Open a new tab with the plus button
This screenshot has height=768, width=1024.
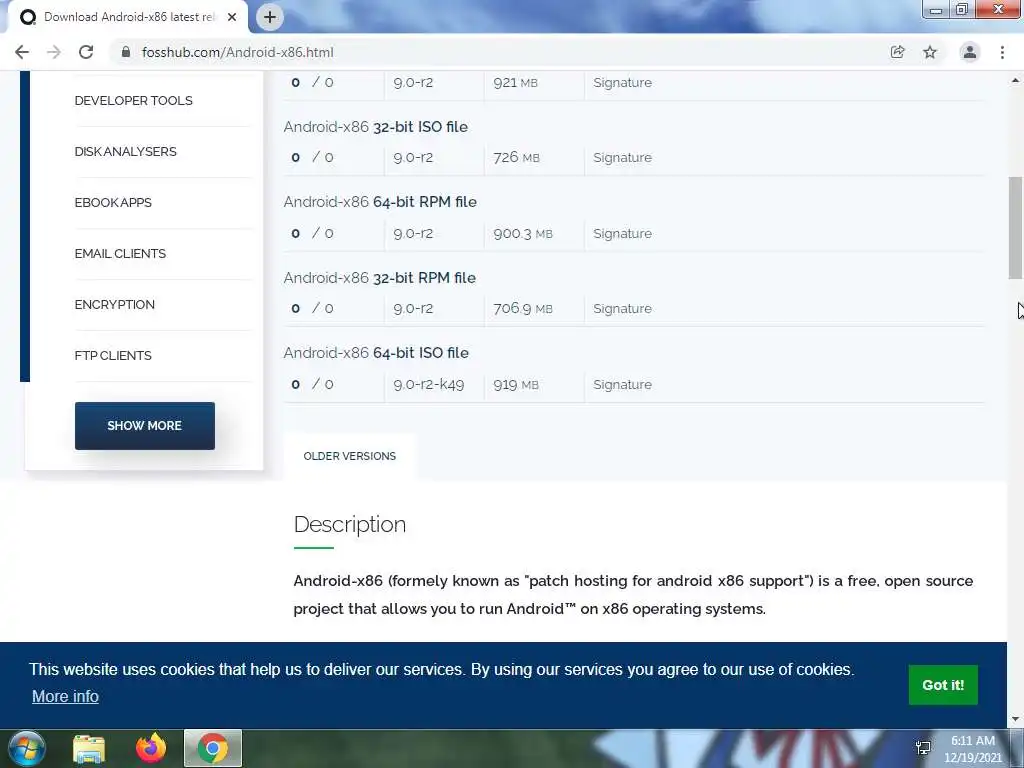coord(270,17)
